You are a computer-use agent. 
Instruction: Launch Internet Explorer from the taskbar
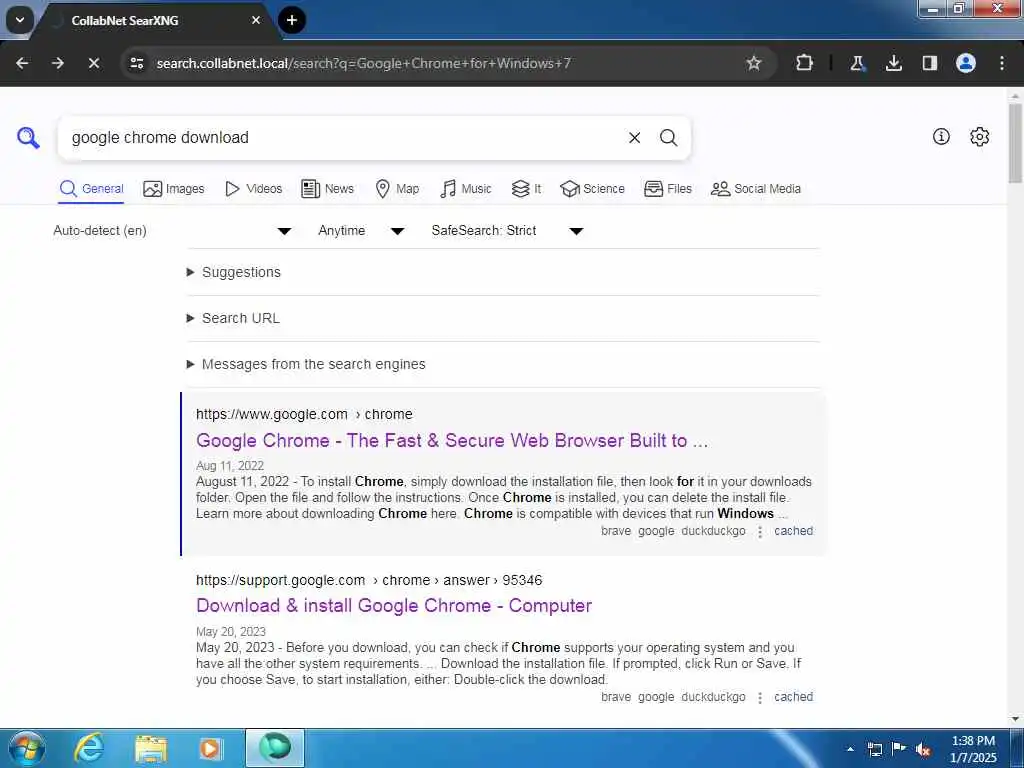89,748
